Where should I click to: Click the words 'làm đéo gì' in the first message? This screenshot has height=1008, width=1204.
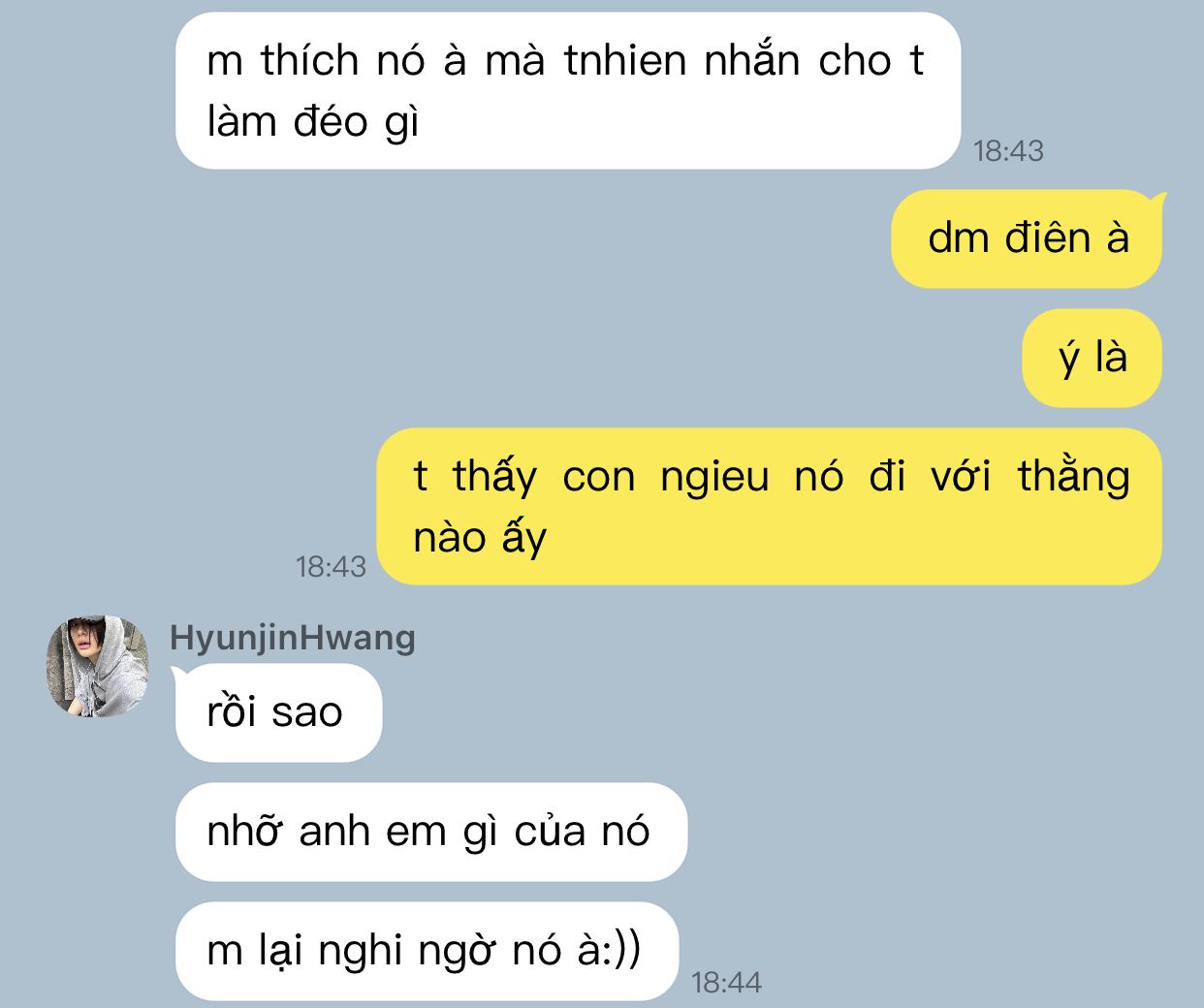(313, 123)
